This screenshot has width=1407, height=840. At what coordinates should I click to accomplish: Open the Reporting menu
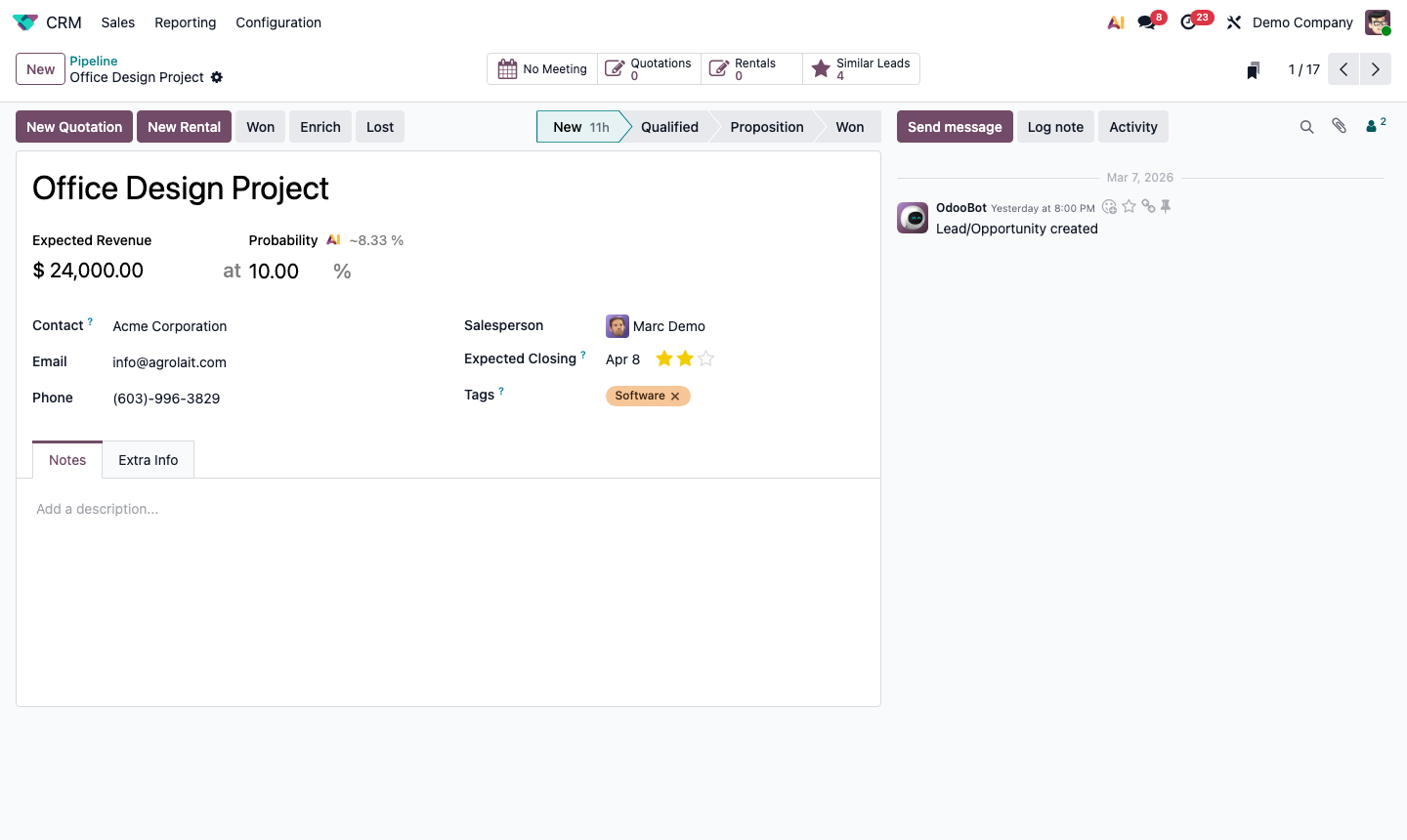point(185,22)
